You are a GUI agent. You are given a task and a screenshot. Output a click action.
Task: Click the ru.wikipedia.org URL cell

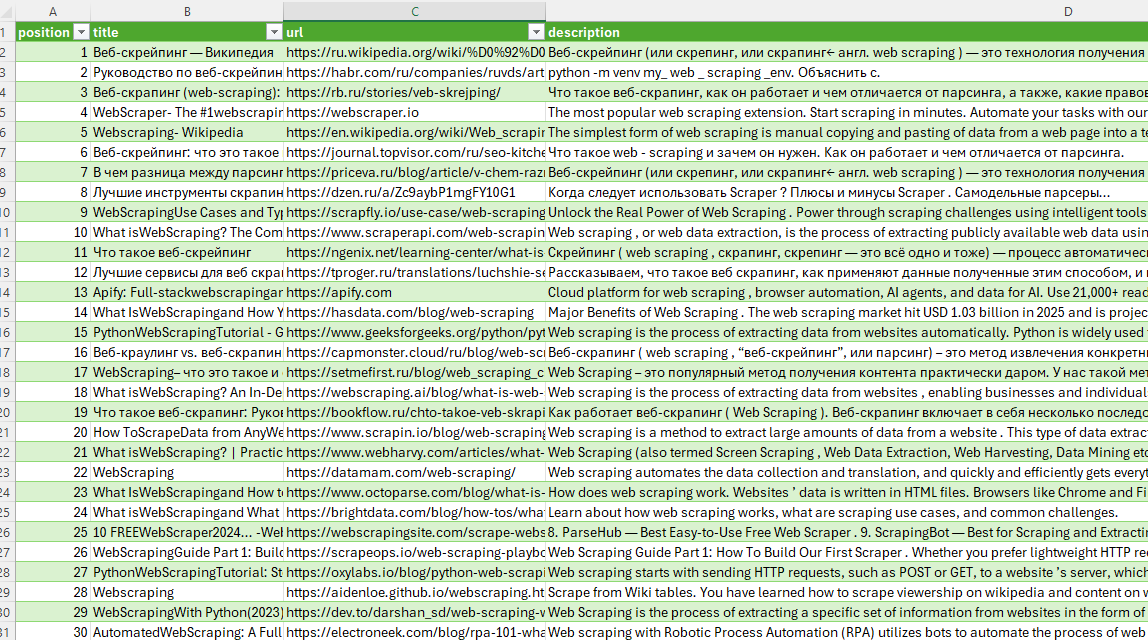(x=414, y=52)
